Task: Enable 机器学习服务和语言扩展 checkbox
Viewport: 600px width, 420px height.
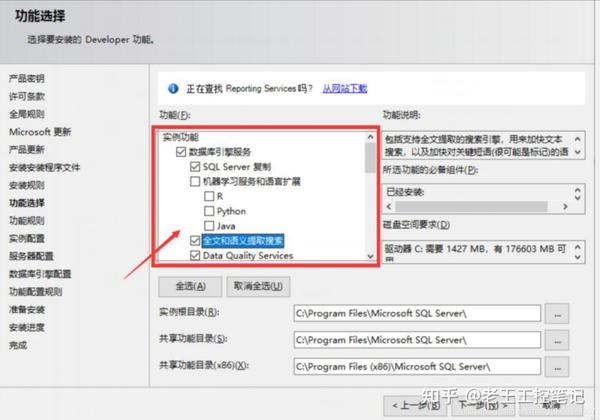Action: [x=195, y=181]
